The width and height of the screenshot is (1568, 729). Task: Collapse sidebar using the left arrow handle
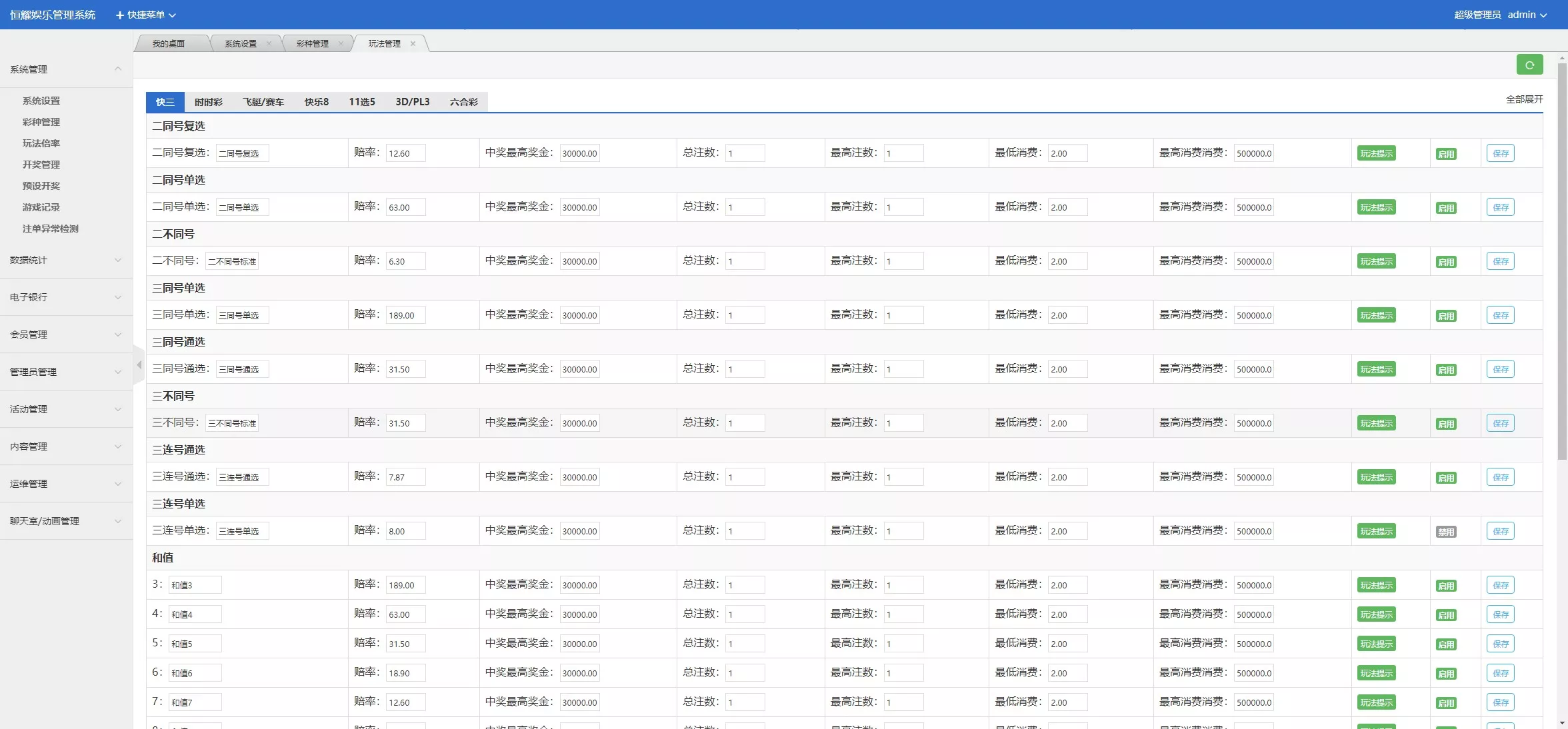pyautogui.click(x=139, y=364)
